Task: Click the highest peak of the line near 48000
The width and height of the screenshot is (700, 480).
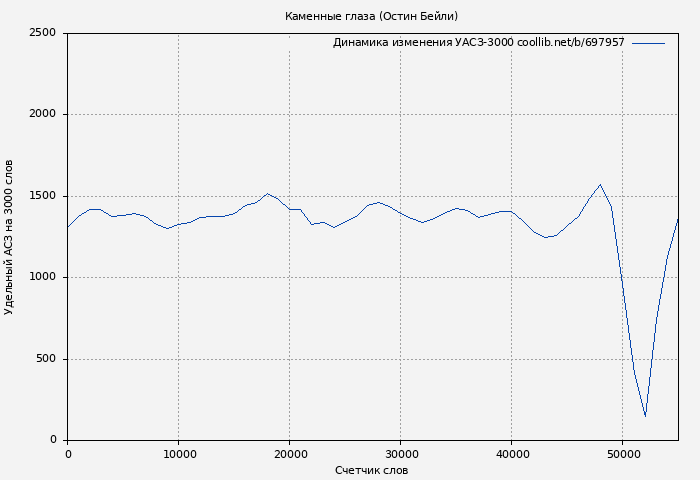Action: tap(600, 185)
